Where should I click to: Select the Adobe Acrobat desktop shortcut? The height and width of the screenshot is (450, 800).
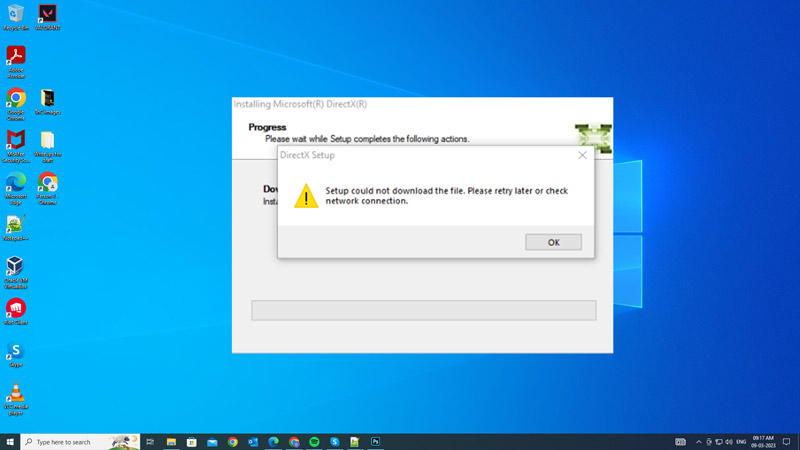16,62
